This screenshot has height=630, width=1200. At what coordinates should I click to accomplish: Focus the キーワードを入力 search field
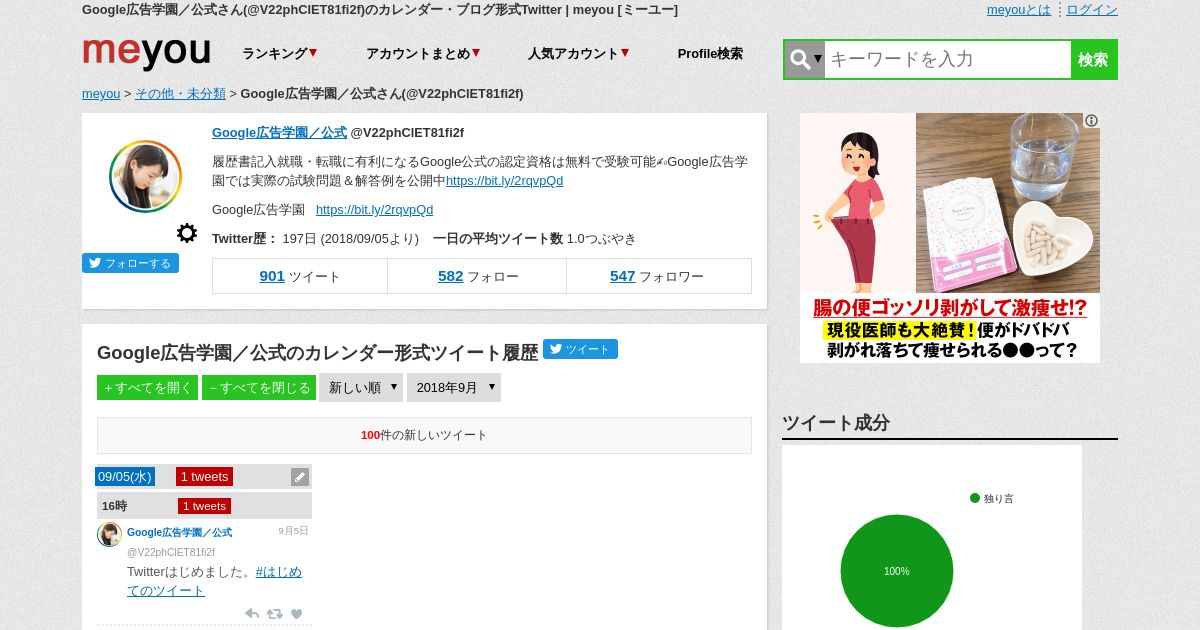pos(948,59)
